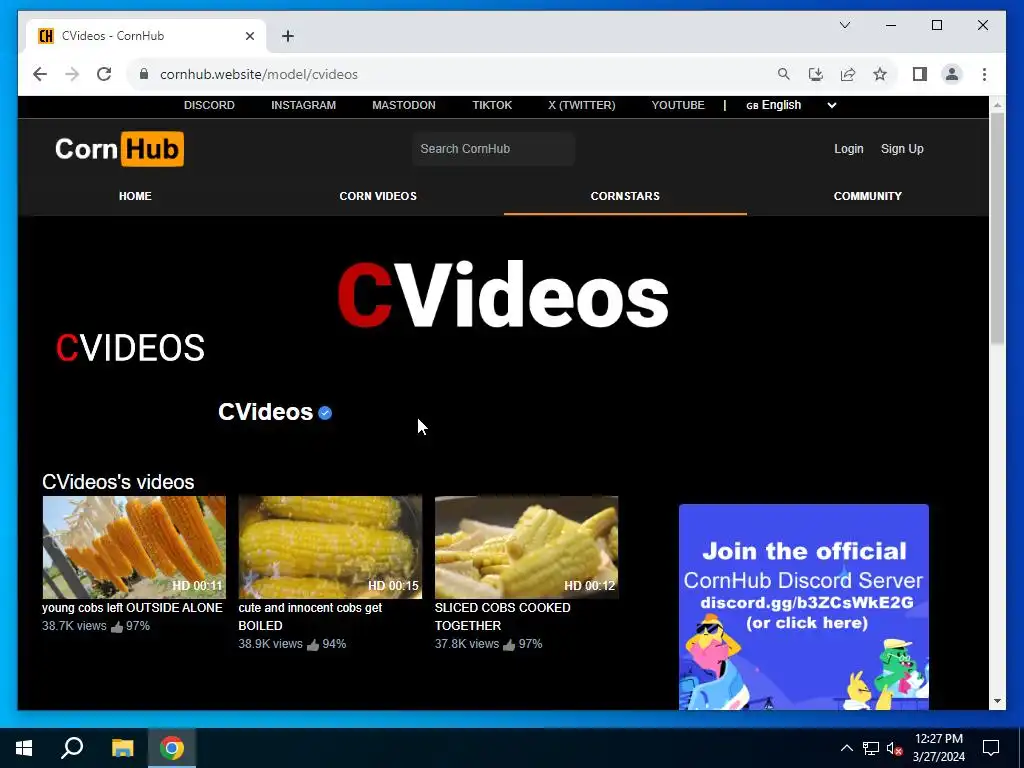The image size is (1024, 768).
Task: Follow the INSTAGRAM link in top bar
Action: pyautogui.click(x=304, y=105)
